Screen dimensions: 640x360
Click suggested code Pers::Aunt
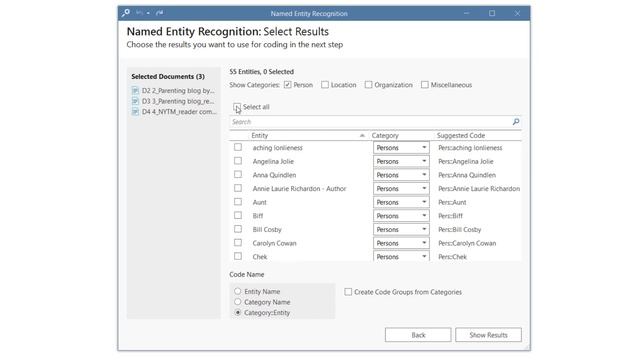[x=452, y=202]
